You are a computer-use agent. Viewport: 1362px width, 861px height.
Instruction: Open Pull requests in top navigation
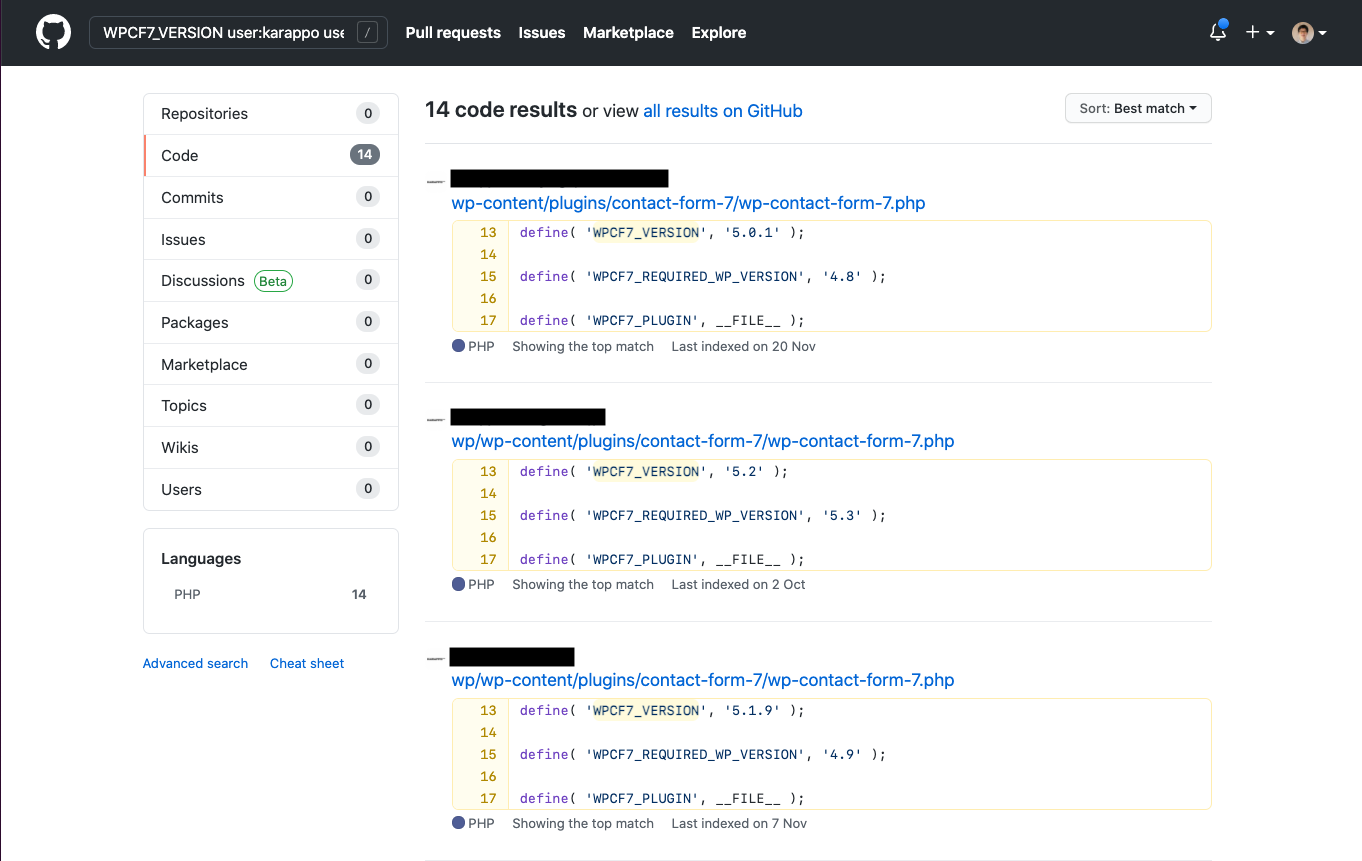pos(453,33)
